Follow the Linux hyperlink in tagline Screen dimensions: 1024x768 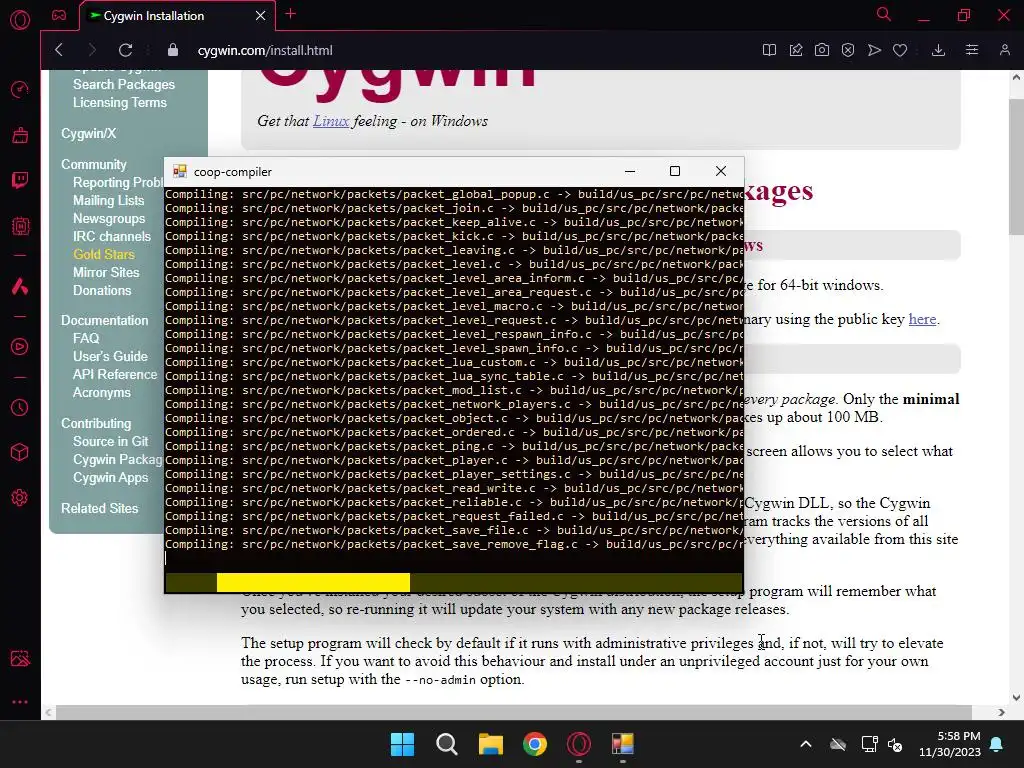pos(331,121)
